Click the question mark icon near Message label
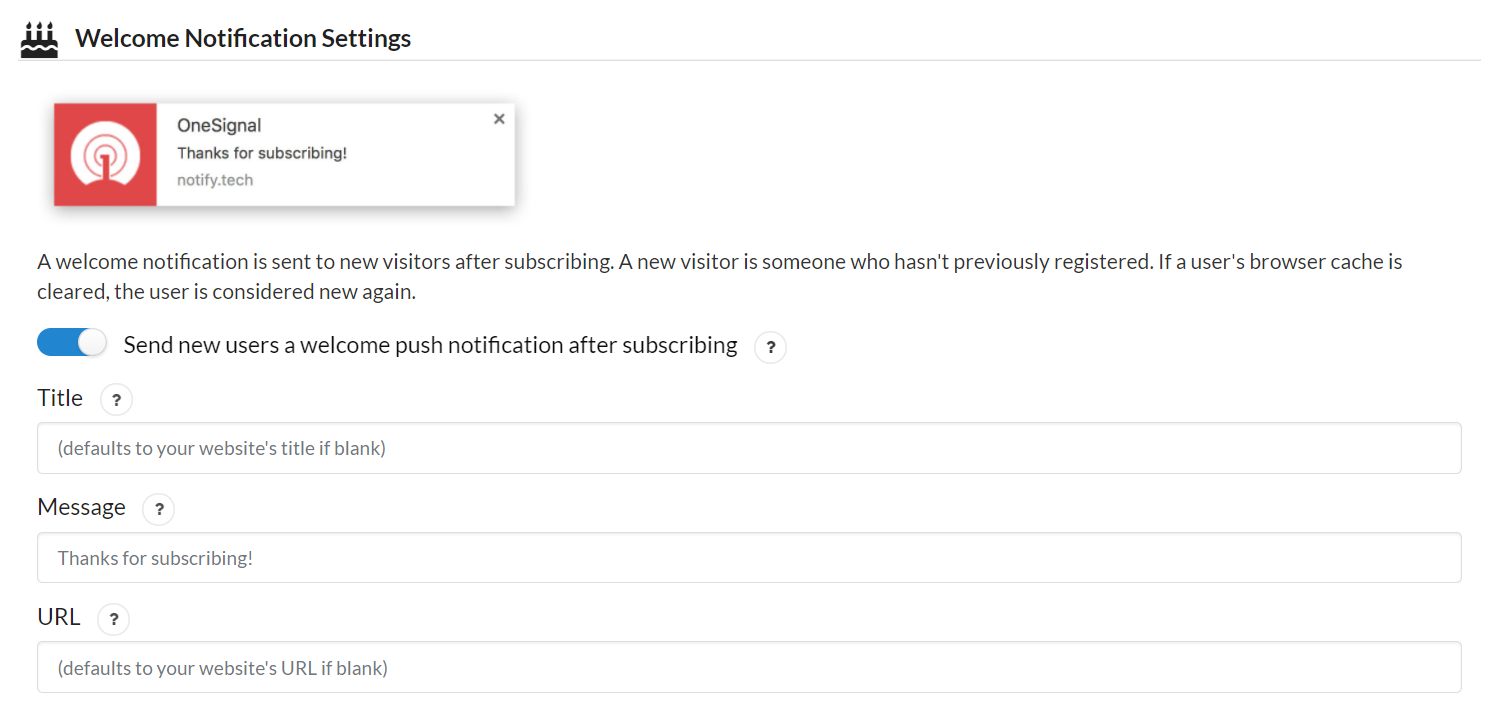 pos(158,509)
